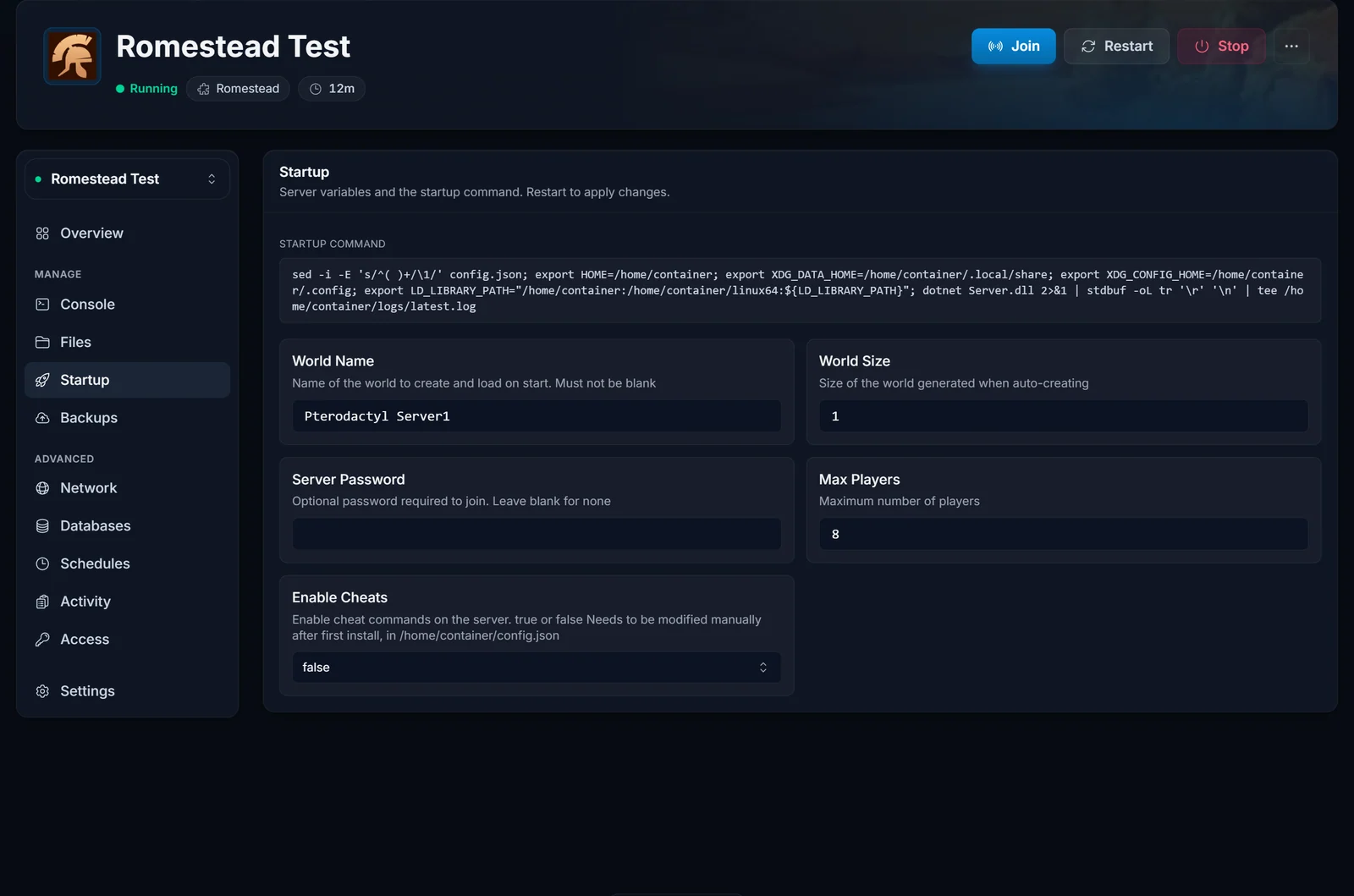Open the Console page
The height and width of the screenshot is (896, 1354).
(x=127, y=305)
